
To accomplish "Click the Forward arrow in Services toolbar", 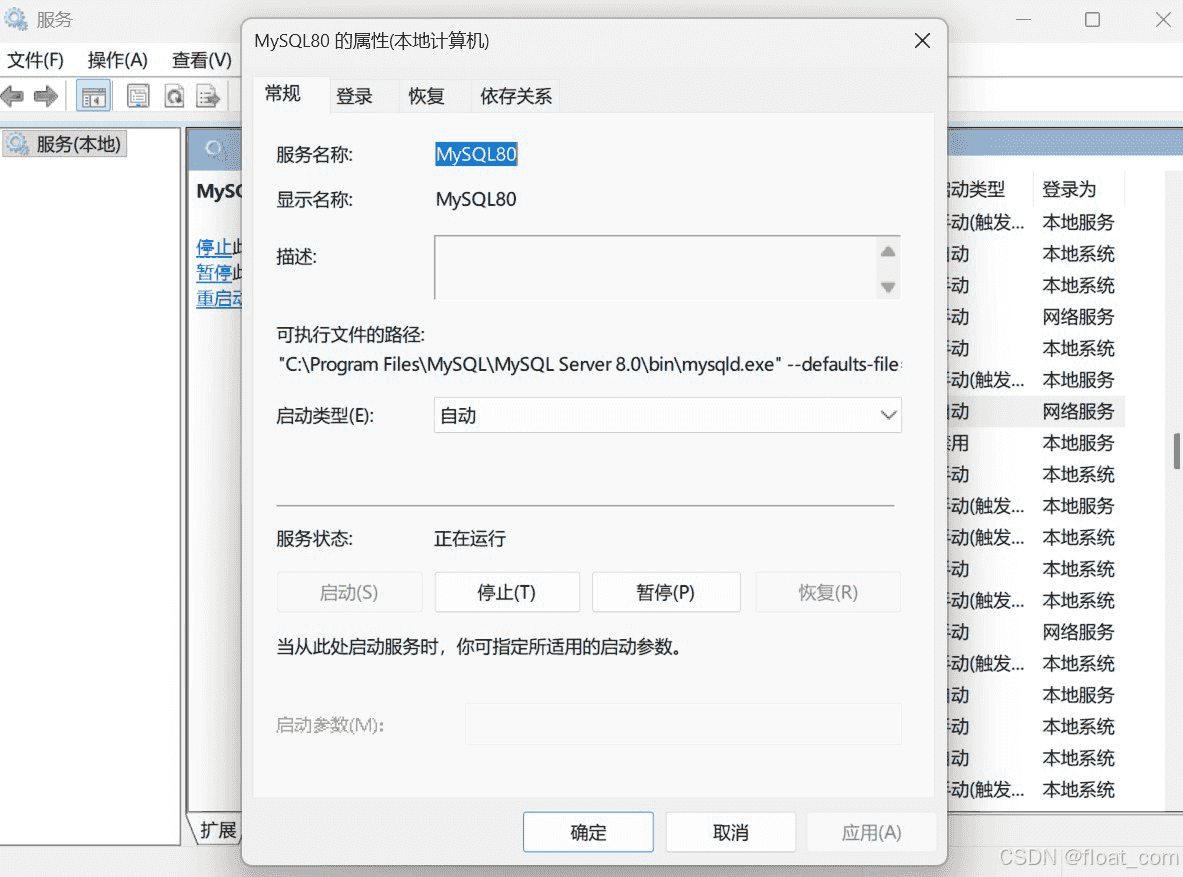I will tap(46, 96).
